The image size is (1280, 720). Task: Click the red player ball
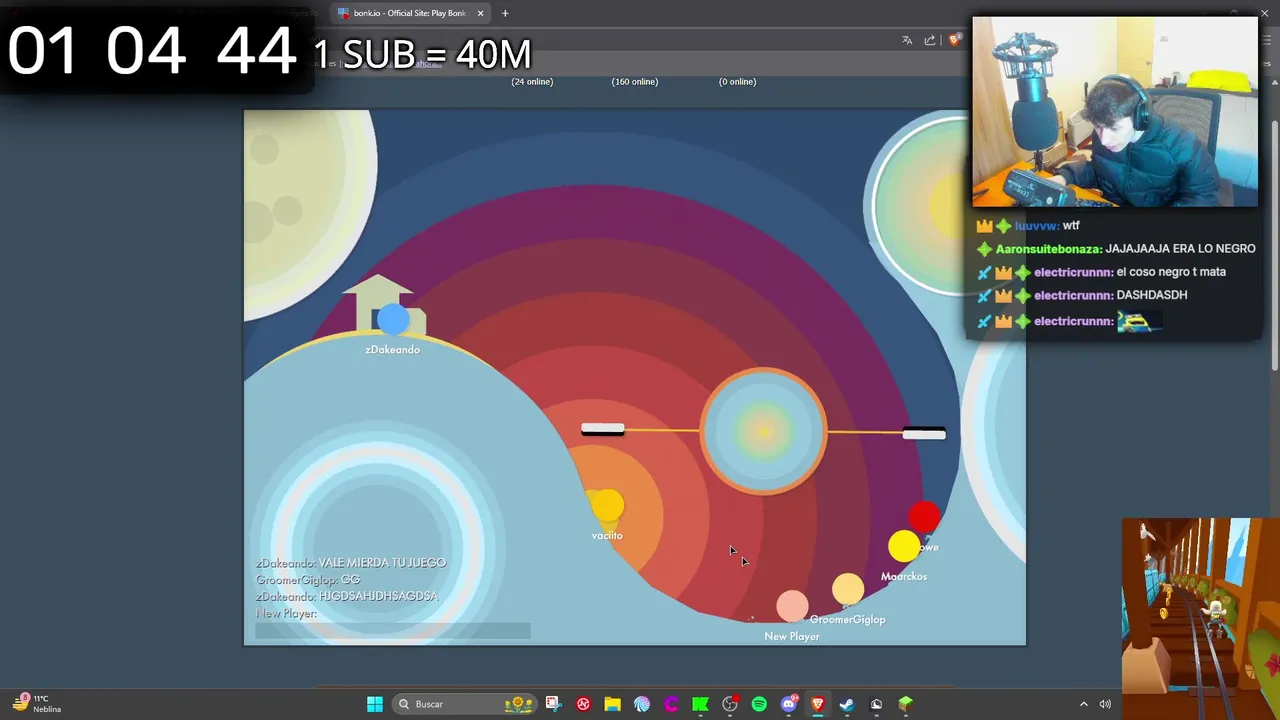tap(924, 517)
